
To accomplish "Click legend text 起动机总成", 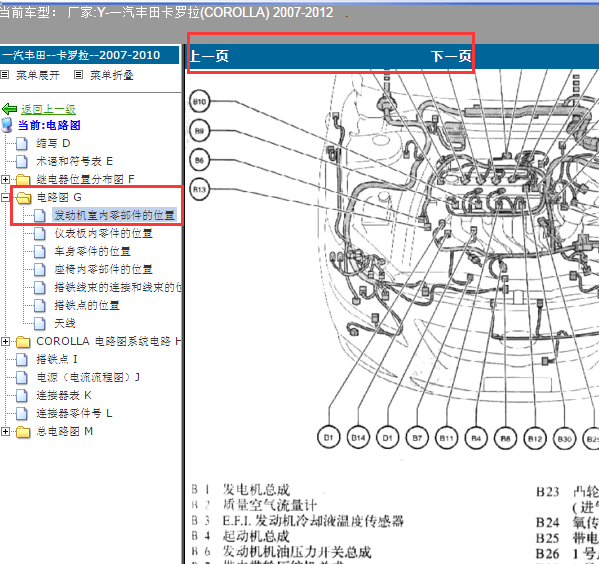I will click(256, 536).
